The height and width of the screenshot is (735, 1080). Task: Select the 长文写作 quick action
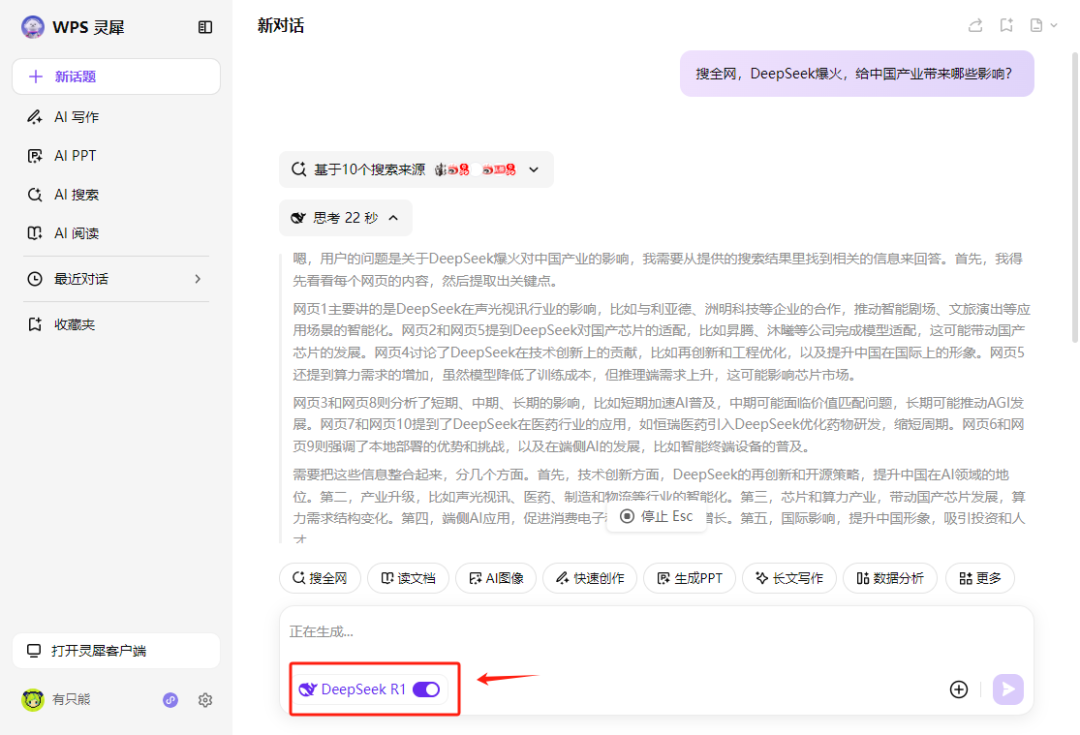pyautogui.click(x=789, y=578)
